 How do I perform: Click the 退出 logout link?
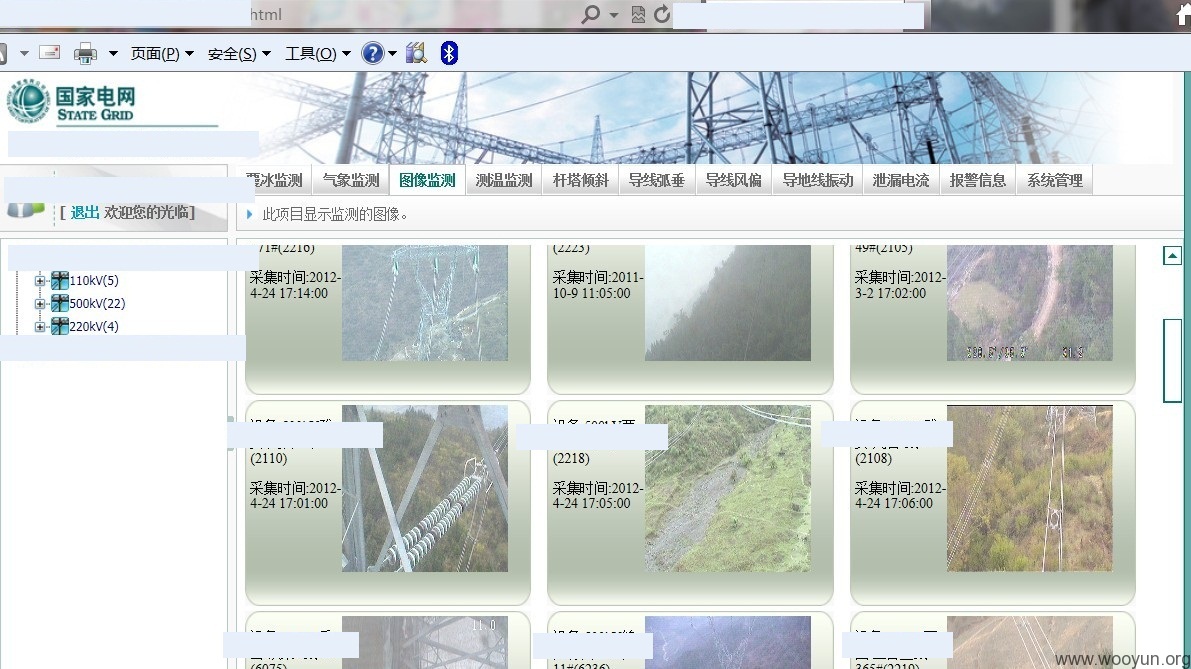point(85,213)
